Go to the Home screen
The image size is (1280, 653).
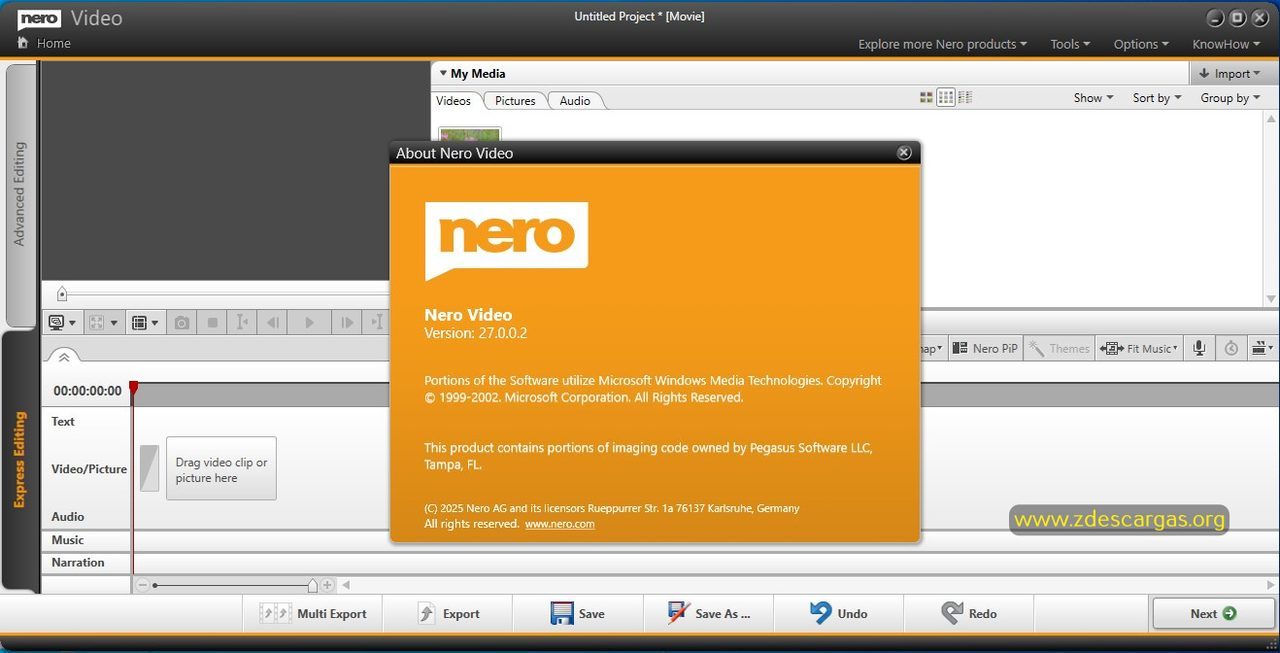(x=44, y=43)
